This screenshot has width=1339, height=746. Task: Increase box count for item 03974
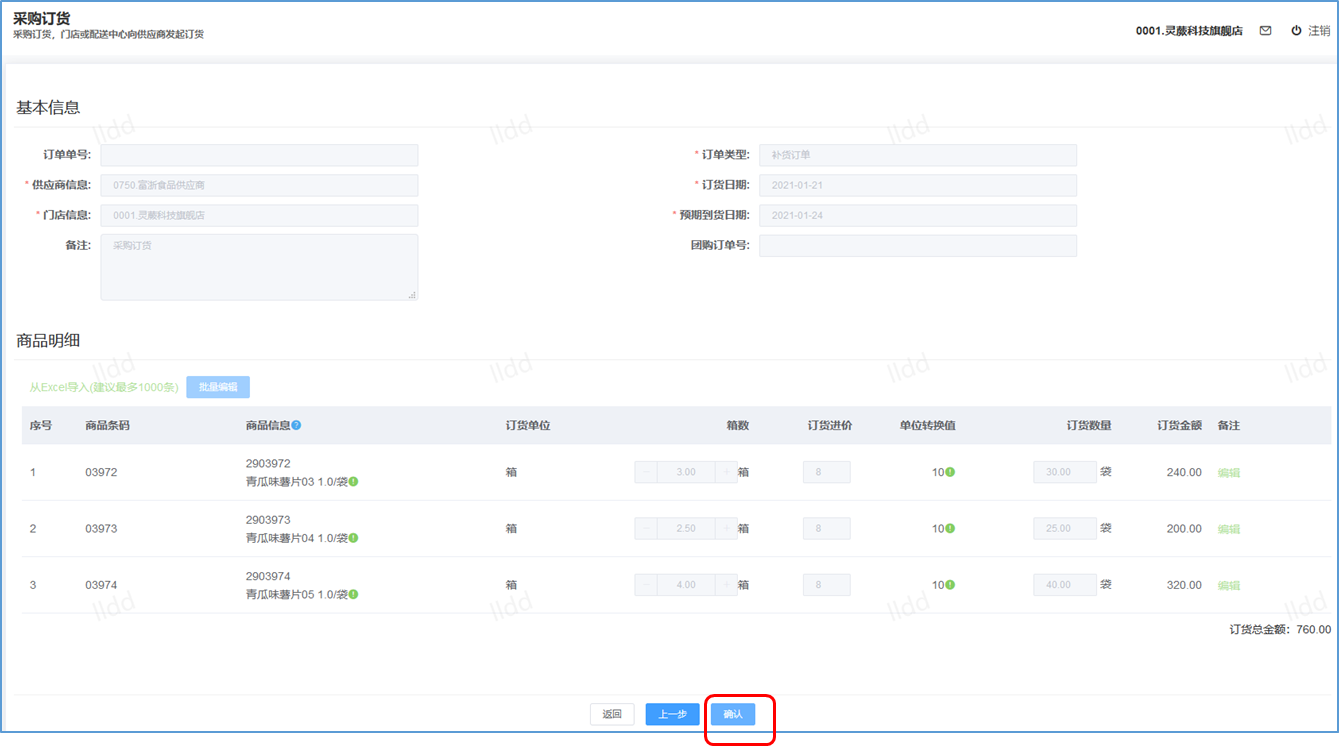(726, 585)
